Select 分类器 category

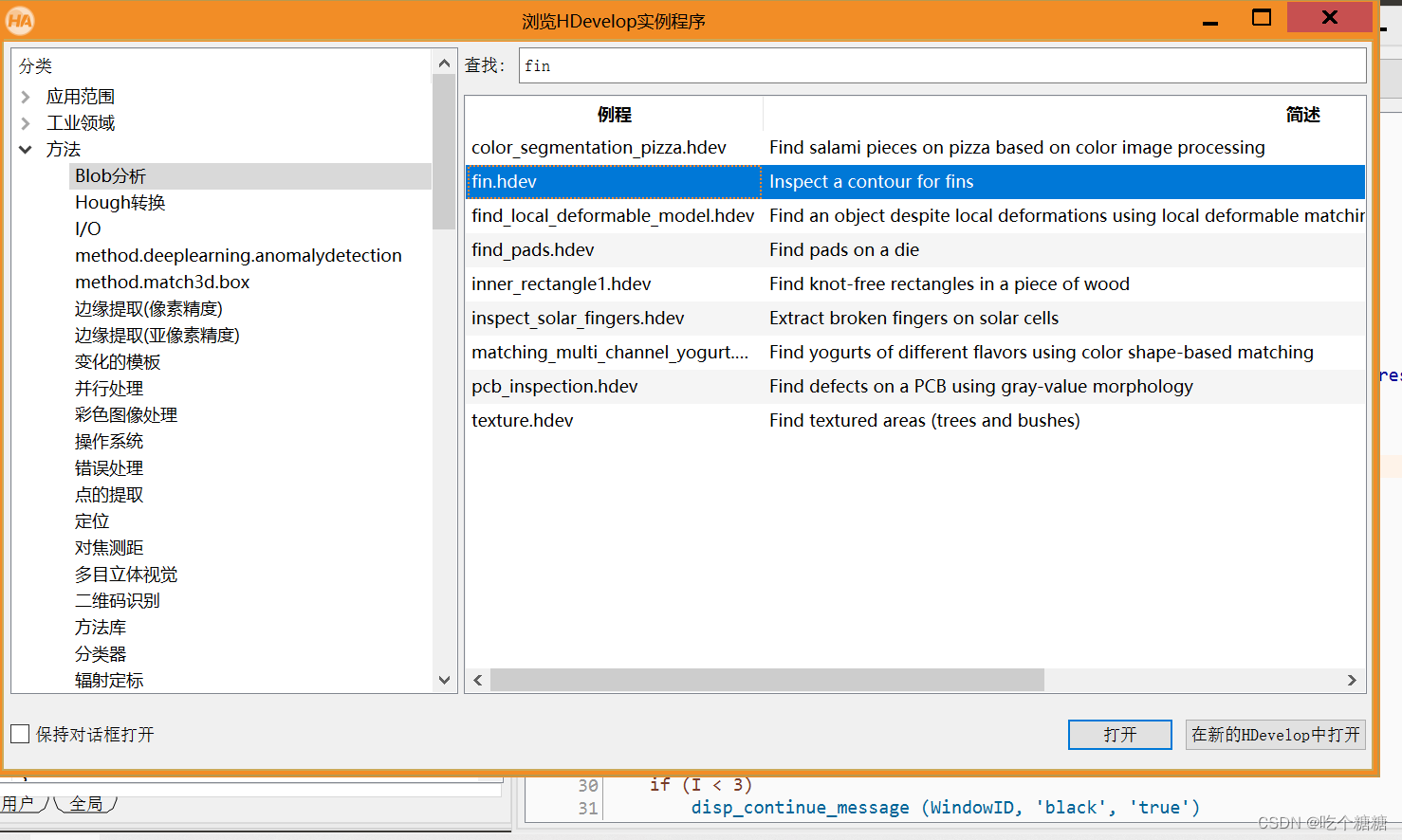[101, 654]
